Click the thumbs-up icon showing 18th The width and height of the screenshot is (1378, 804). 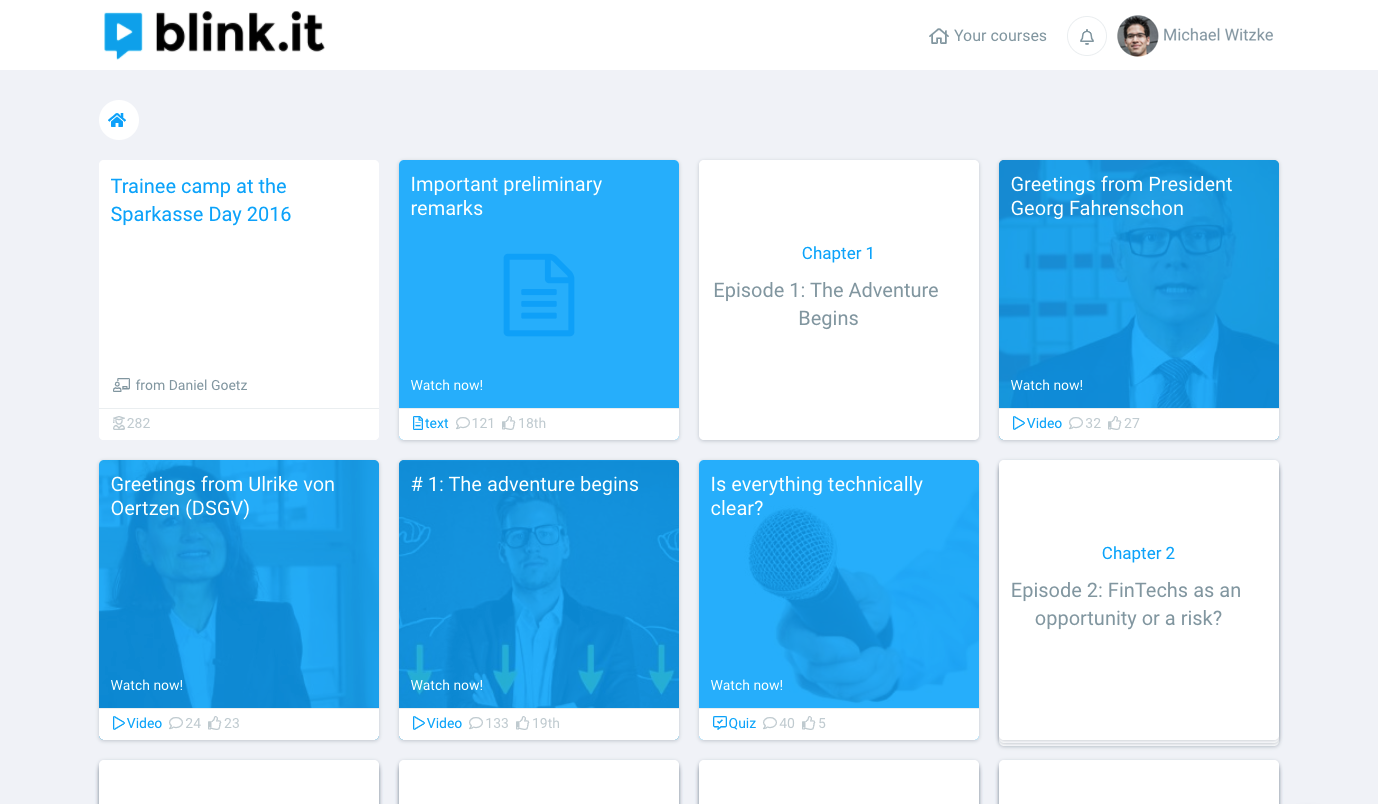509,423
